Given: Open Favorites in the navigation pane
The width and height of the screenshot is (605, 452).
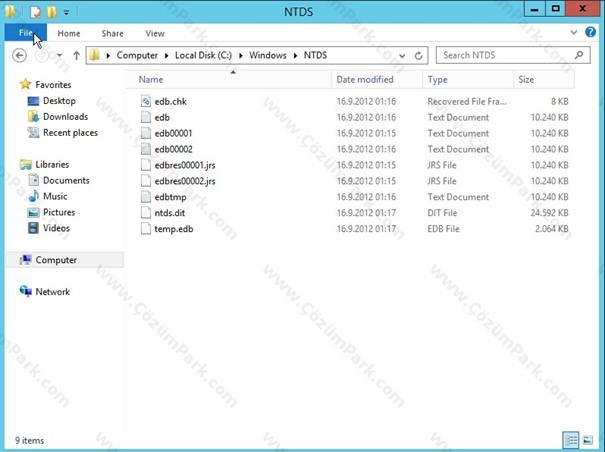Looking at the screenshot, I should [53, 85].
